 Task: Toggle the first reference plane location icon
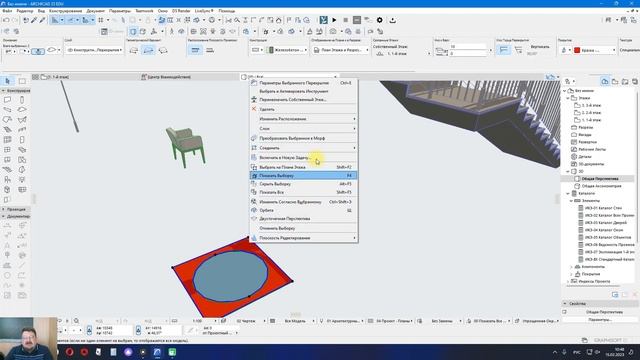[x=195, y=50]
